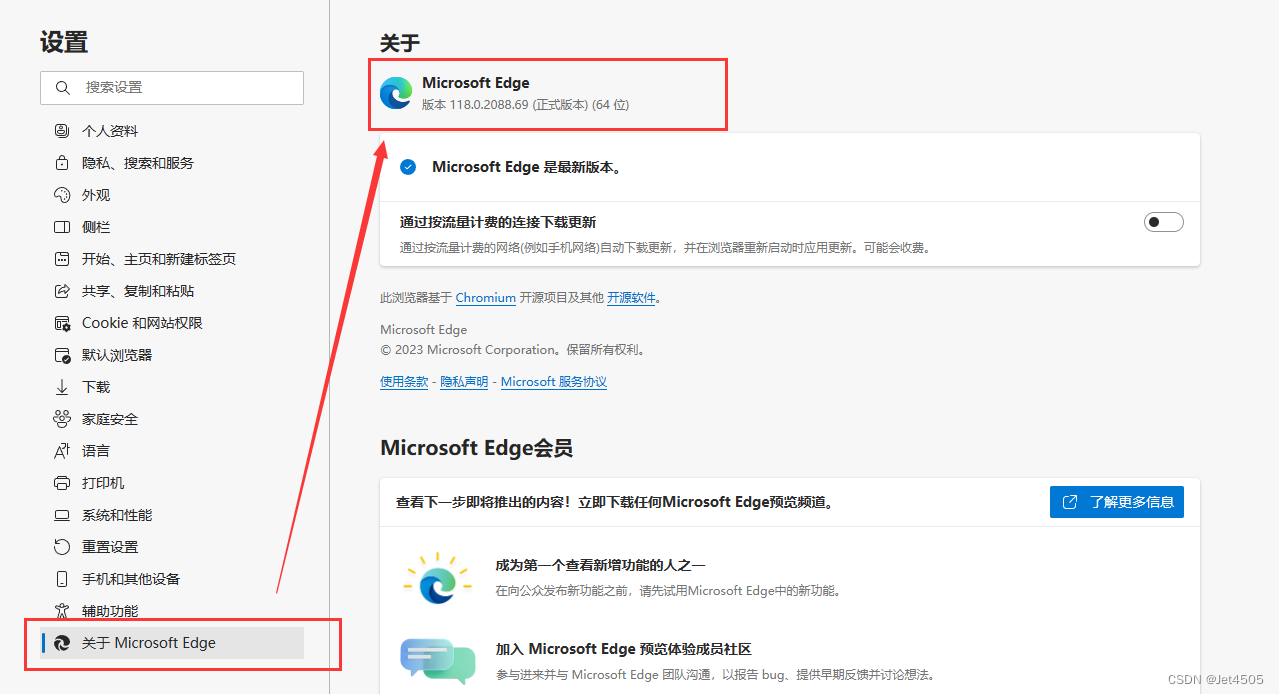
Task: Click the 了解更多信息 button
Action: pyautogui.click(x=1117, y=502)
